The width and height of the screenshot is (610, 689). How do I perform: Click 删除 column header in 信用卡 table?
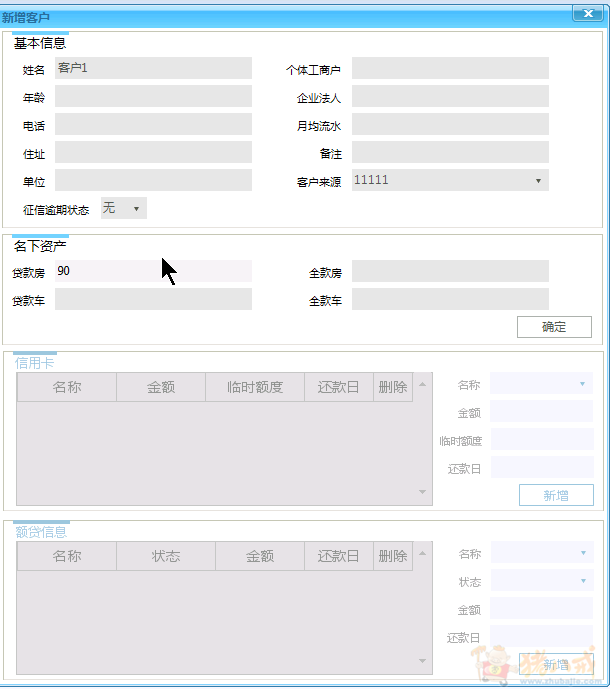pos(393,387)
